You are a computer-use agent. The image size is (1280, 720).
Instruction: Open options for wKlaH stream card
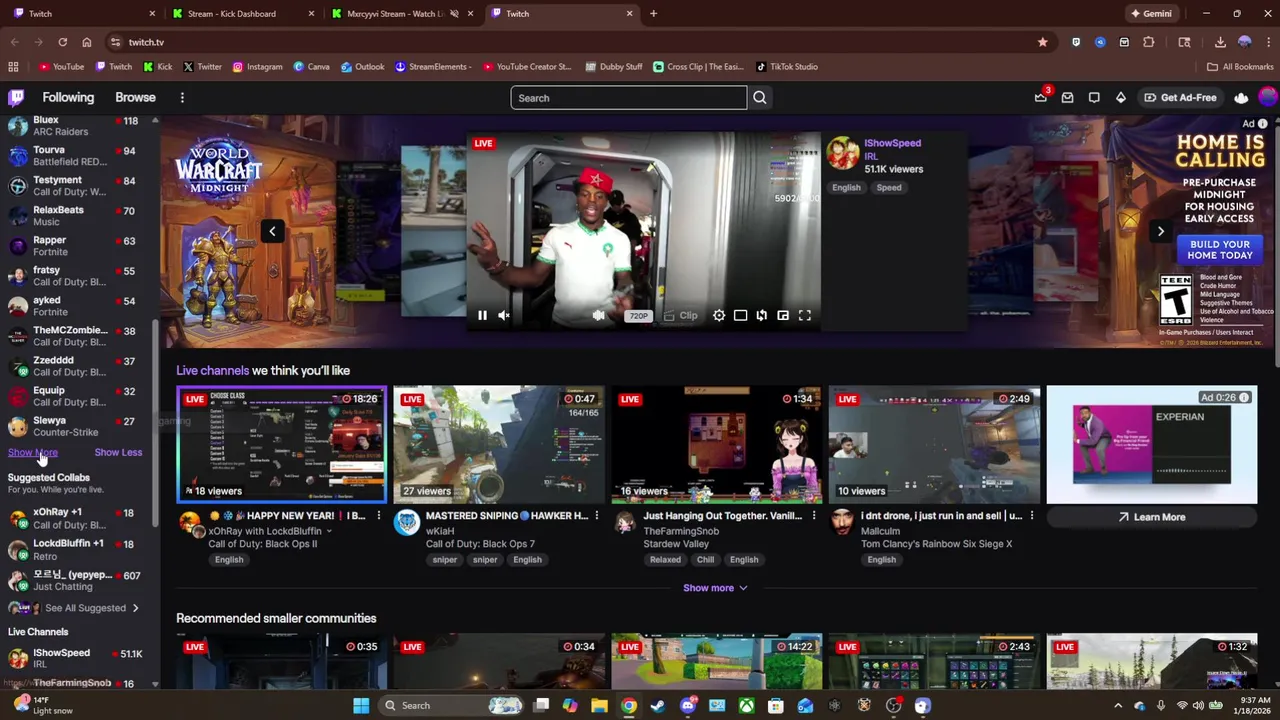pyautogui.click(x=597, y=516)
